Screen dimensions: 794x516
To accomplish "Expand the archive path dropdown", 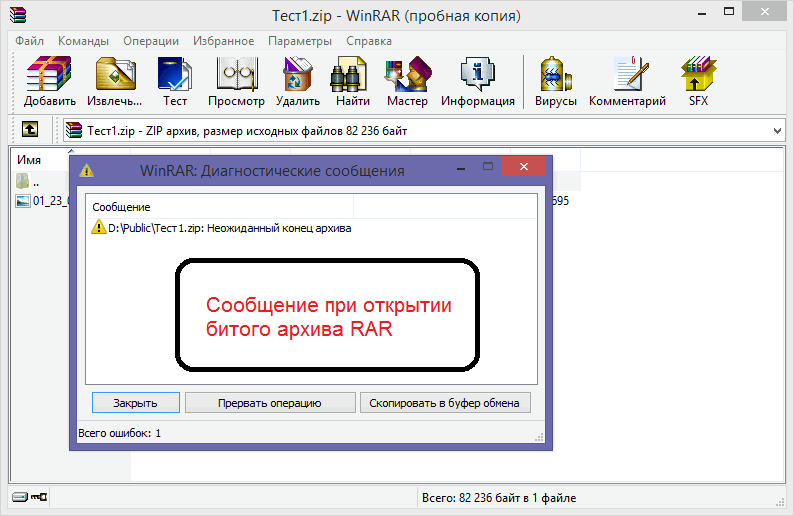I will 777,131.
